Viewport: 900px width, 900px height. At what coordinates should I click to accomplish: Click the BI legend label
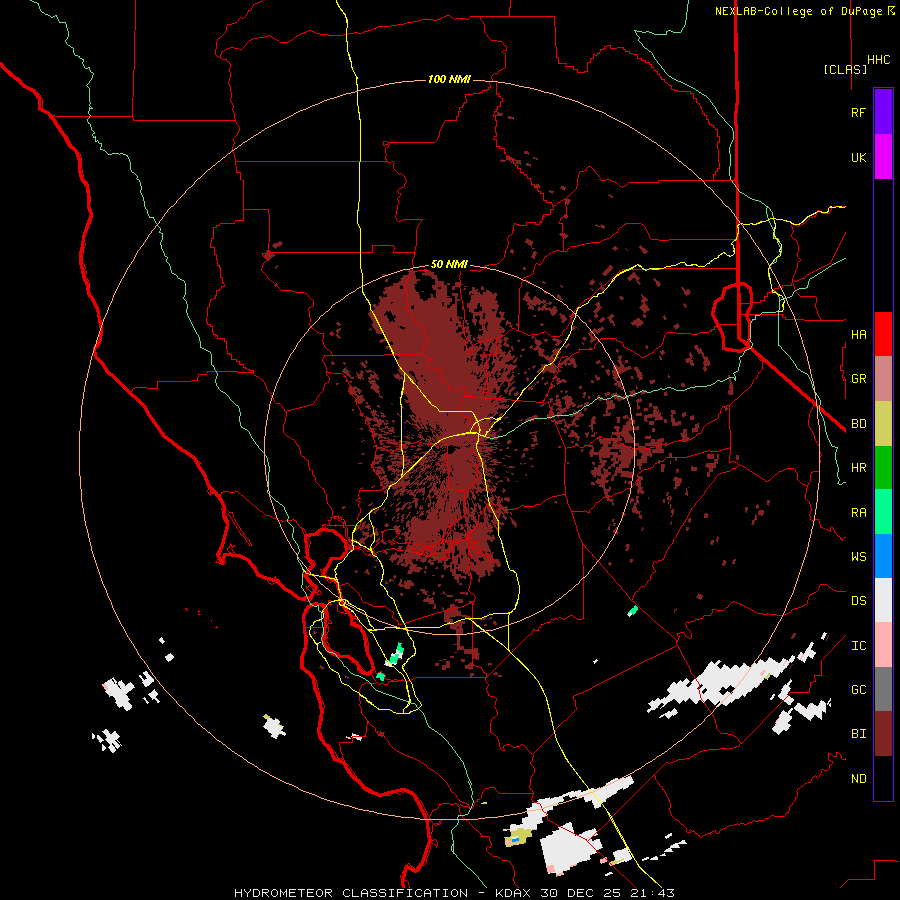tap(858, 734)
